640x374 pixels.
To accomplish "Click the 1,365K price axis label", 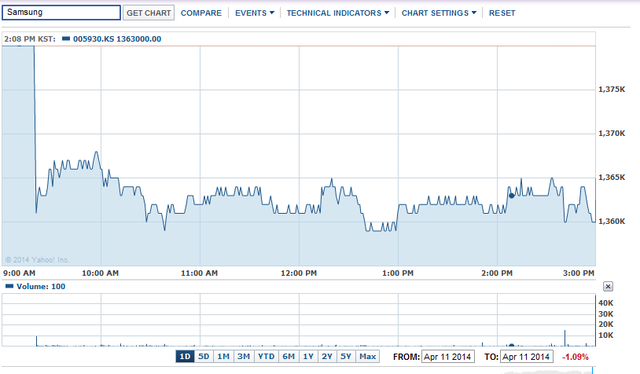I will point(611,177).
